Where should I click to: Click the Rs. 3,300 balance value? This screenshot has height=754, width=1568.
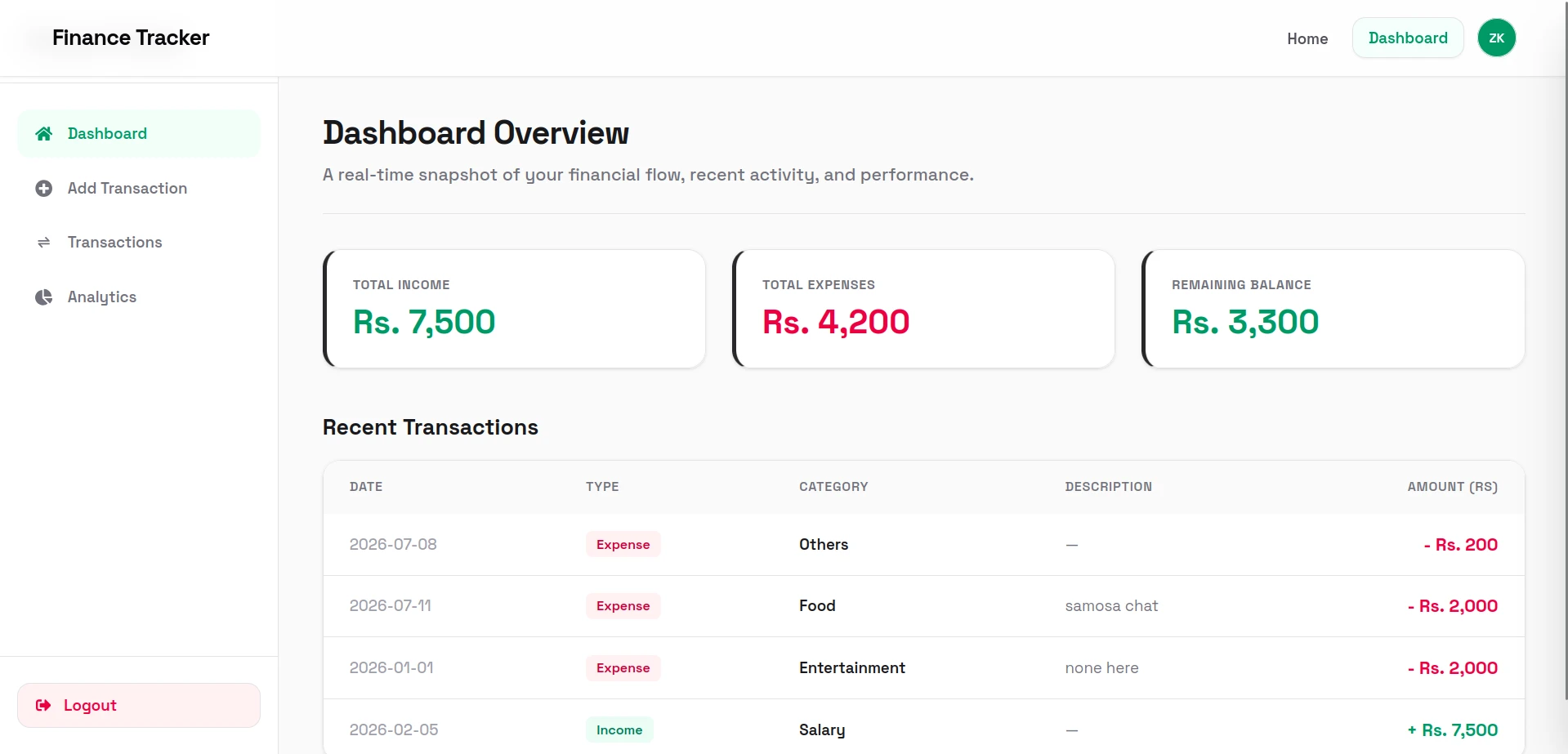1245,322
